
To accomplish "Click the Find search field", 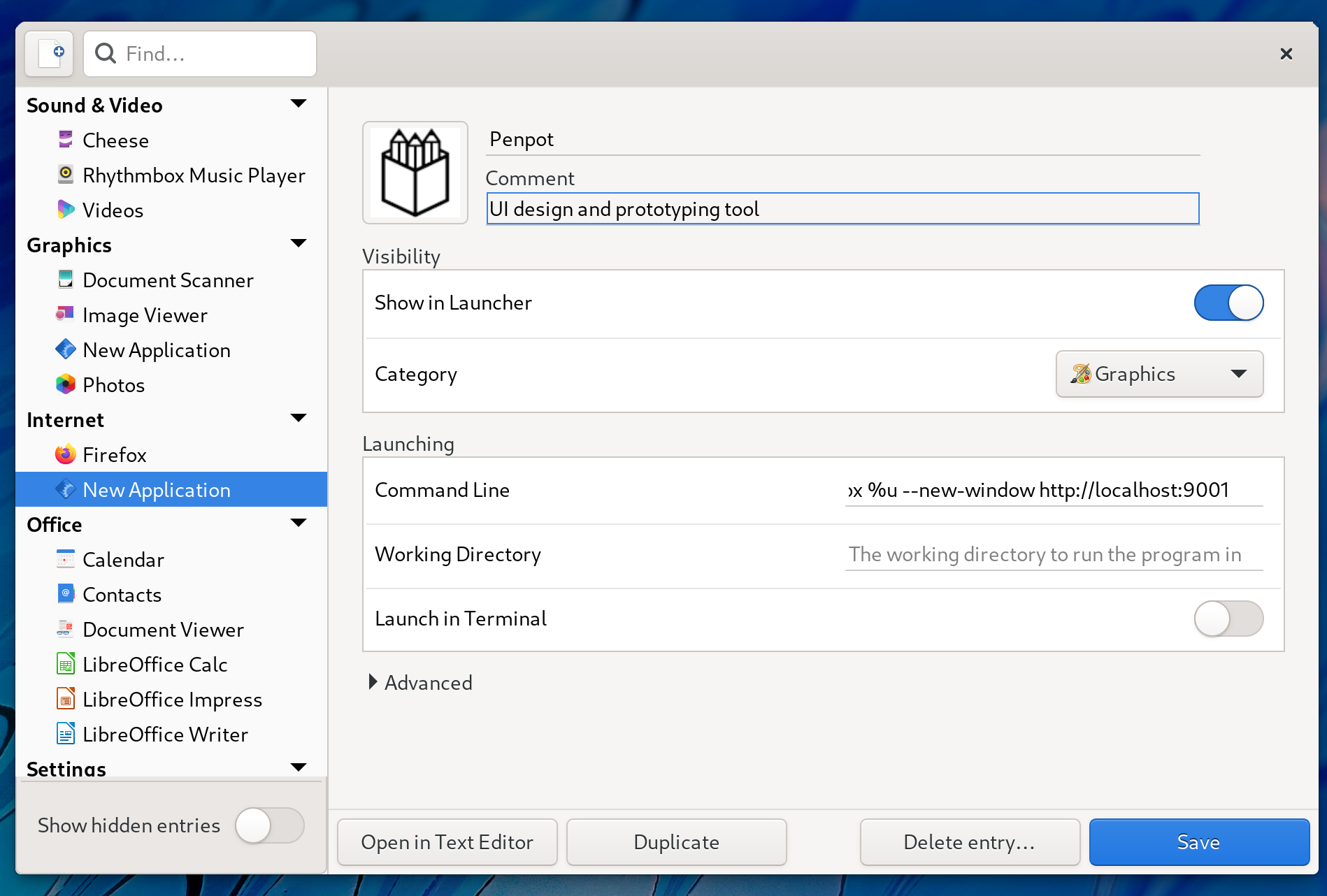I will click(x=200, y=54).
